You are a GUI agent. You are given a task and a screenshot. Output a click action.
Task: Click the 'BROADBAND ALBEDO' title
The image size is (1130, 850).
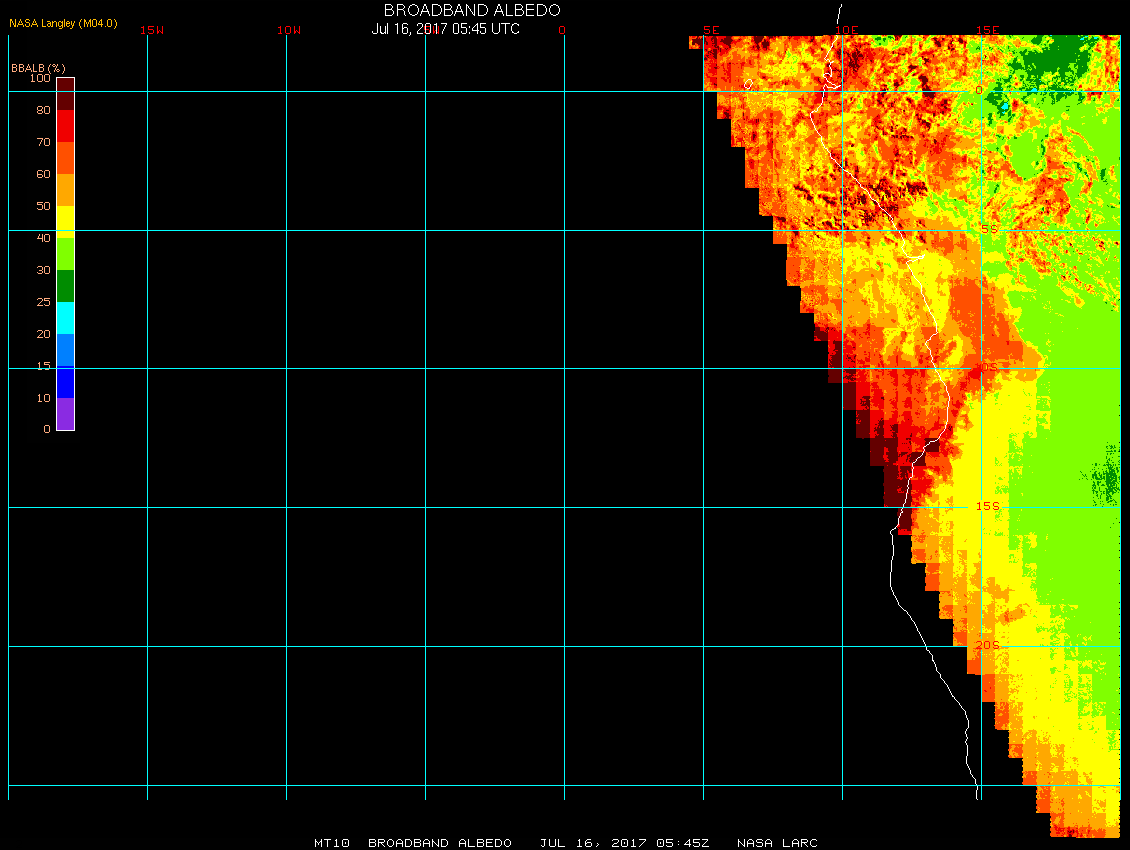pos(472,10)
